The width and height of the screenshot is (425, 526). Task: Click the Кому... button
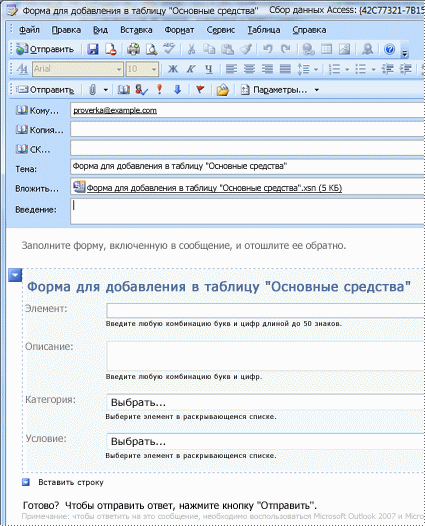coord(38,110)
